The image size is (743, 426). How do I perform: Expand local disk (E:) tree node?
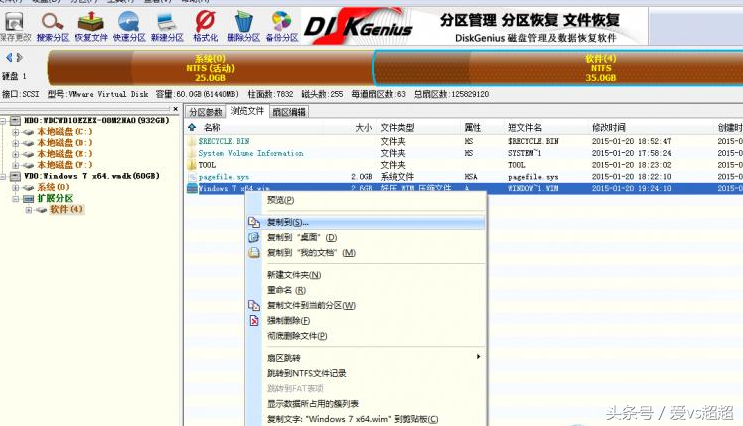pos(16,154)
